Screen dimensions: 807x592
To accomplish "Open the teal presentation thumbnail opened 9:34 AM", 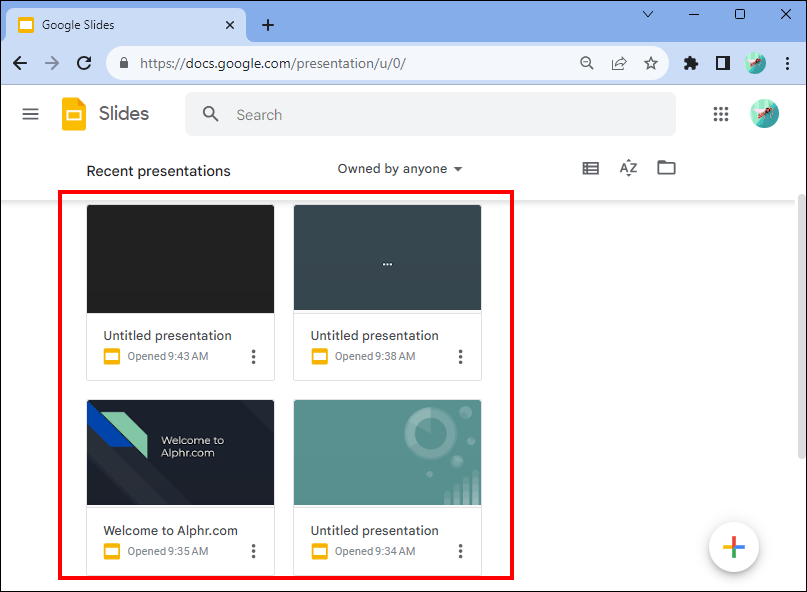I will tap(388, 452).
